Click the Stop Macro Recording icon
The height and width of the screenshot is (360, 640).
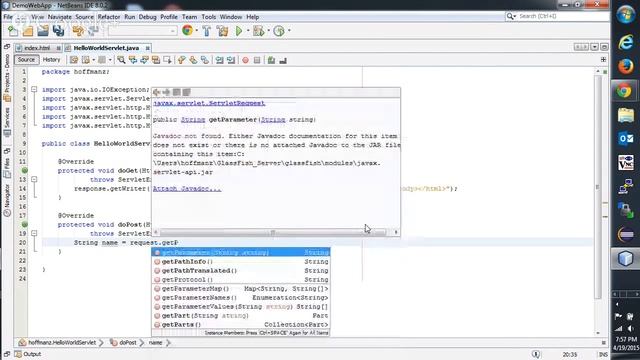coord(257,60)
